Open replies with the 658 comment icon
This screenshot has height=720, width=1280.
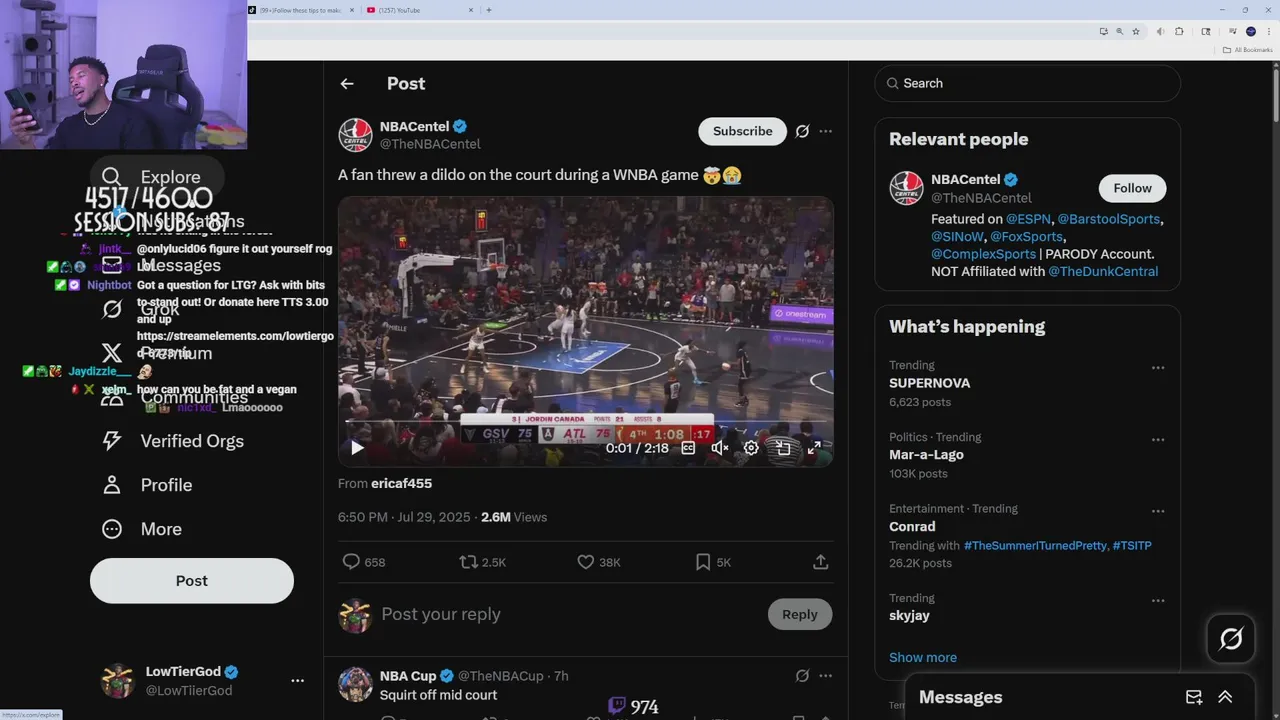363,562
